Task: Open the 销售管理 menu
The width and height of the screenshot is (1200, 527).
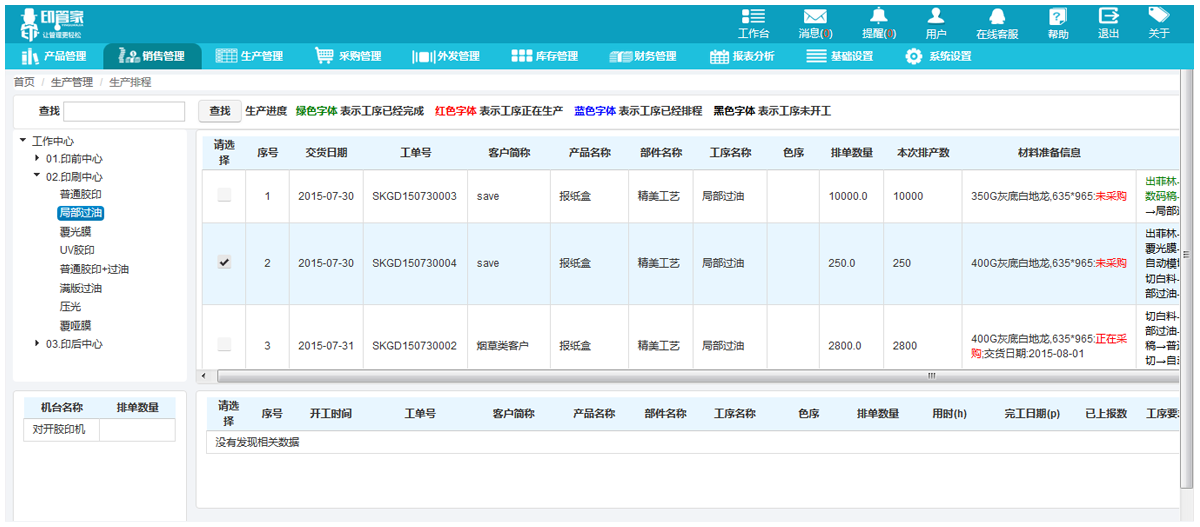Action: click(152, 56)
